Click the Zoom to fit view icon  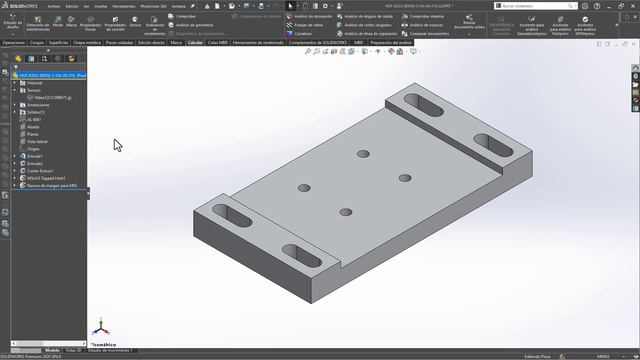[x=308, y=51]
